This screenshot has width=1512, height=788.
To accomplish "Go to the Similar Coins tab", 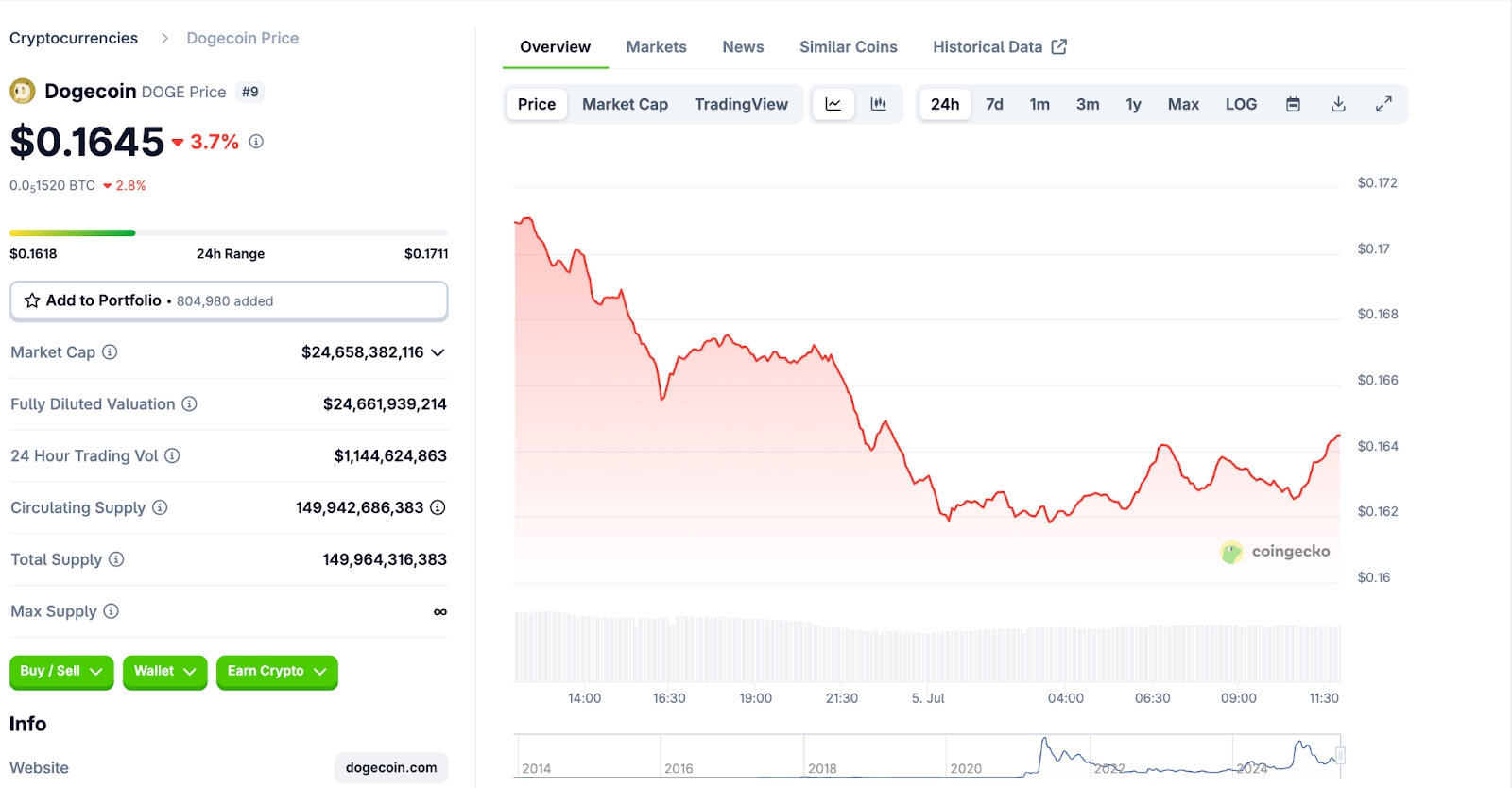I will click(x=848, y=46).
